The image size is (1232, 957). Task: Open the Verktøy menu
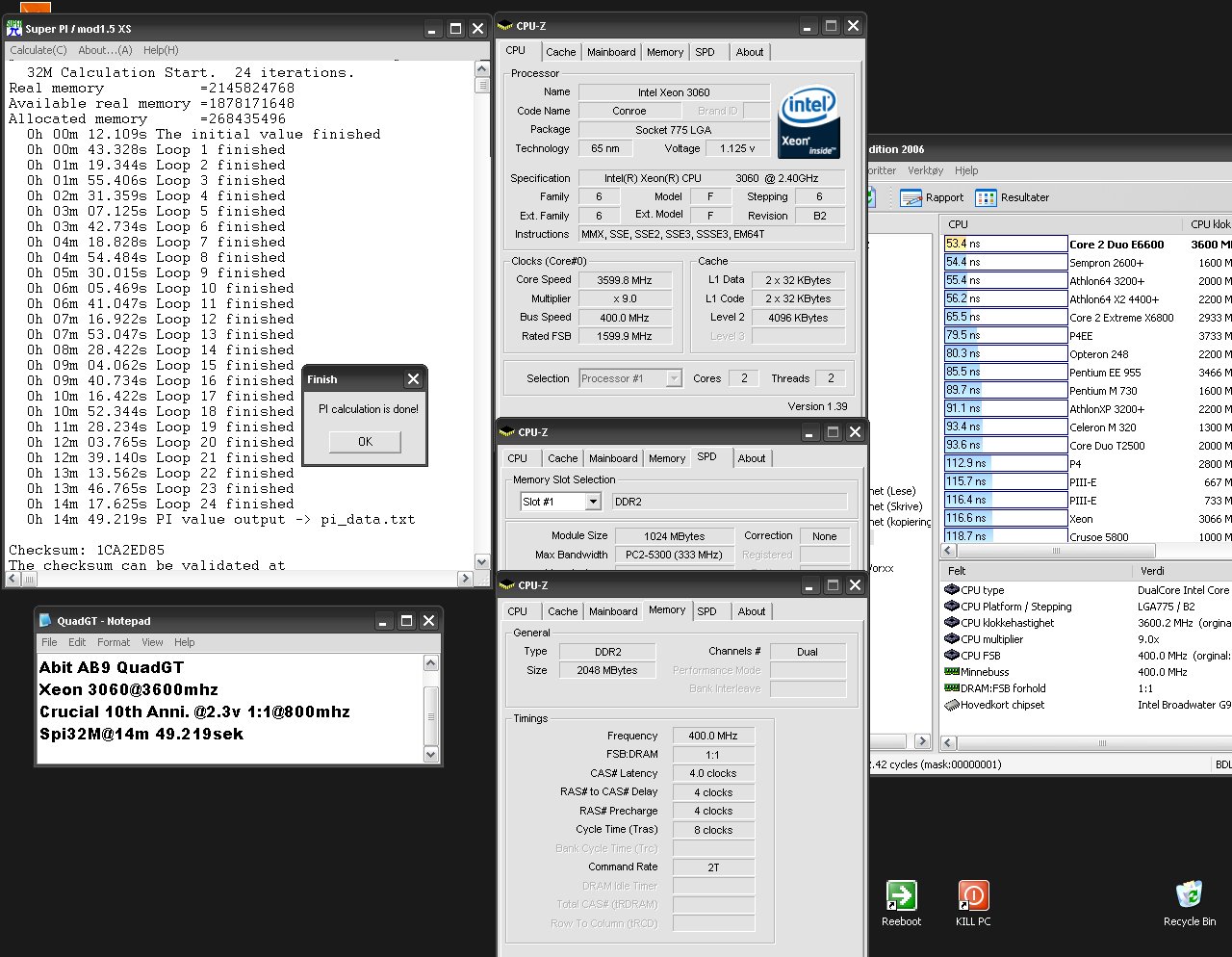(x=926, y=170)
